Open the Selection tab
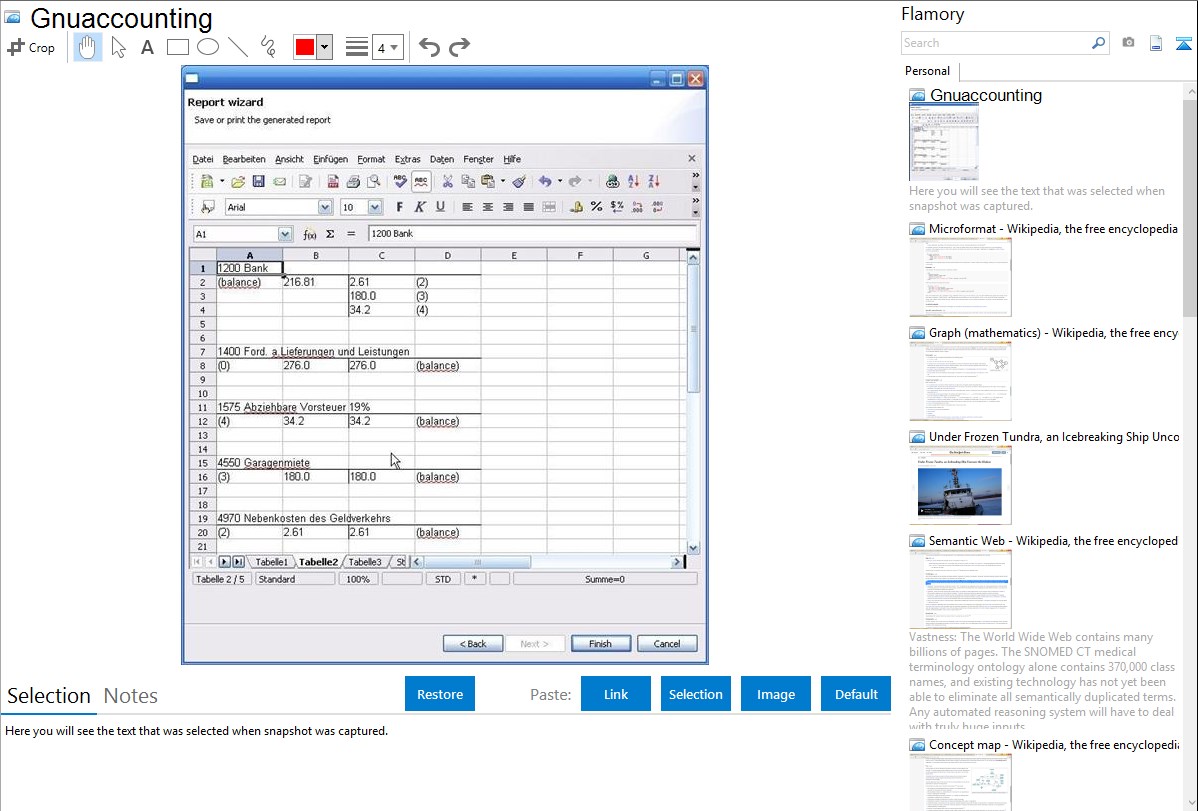Screen dimensions: 1198x811 [x=49, y=696]
